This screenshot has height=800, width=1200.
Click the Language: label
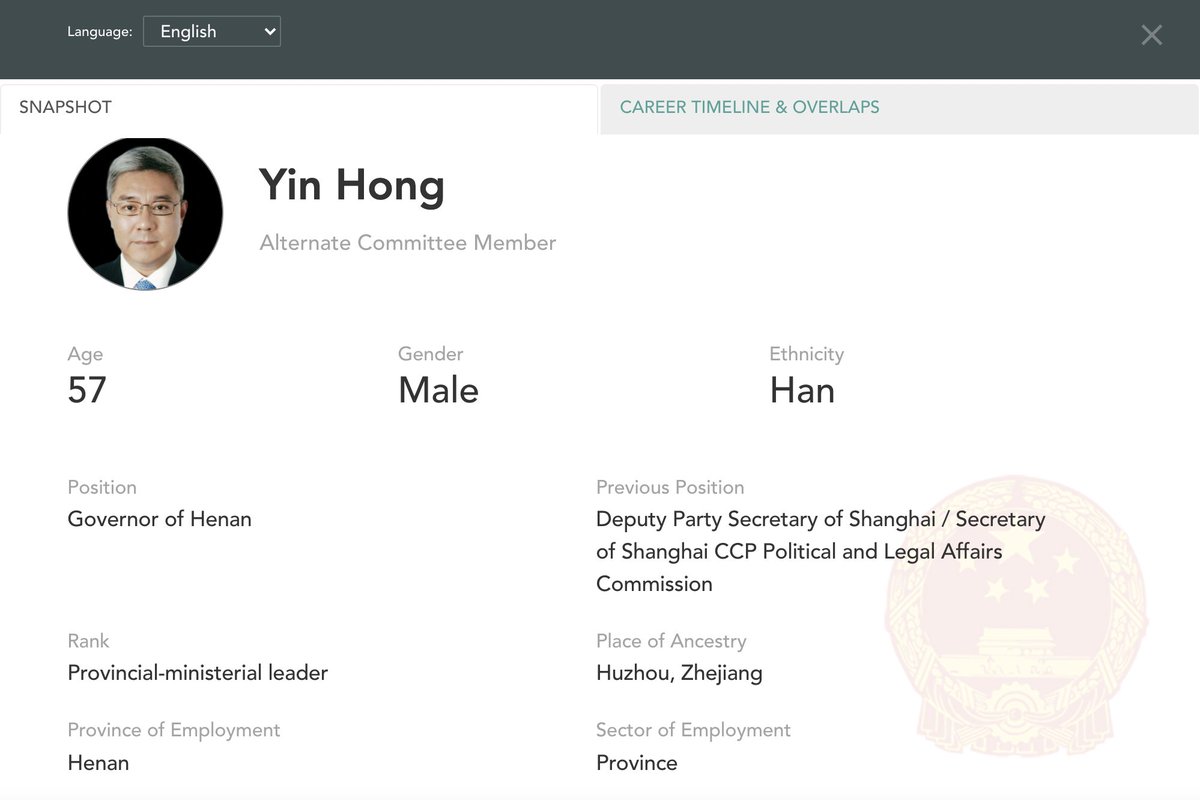coord(100,32)
